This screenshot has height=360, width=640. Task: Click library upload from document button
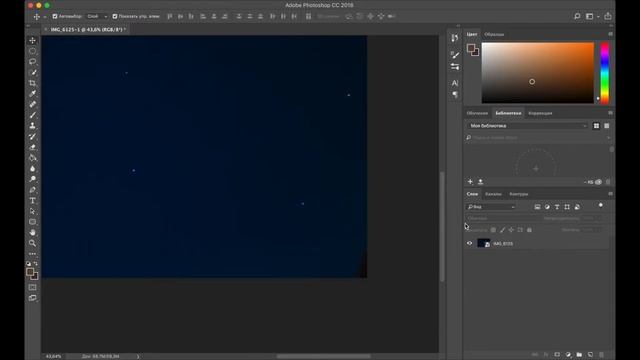point(480,182)
